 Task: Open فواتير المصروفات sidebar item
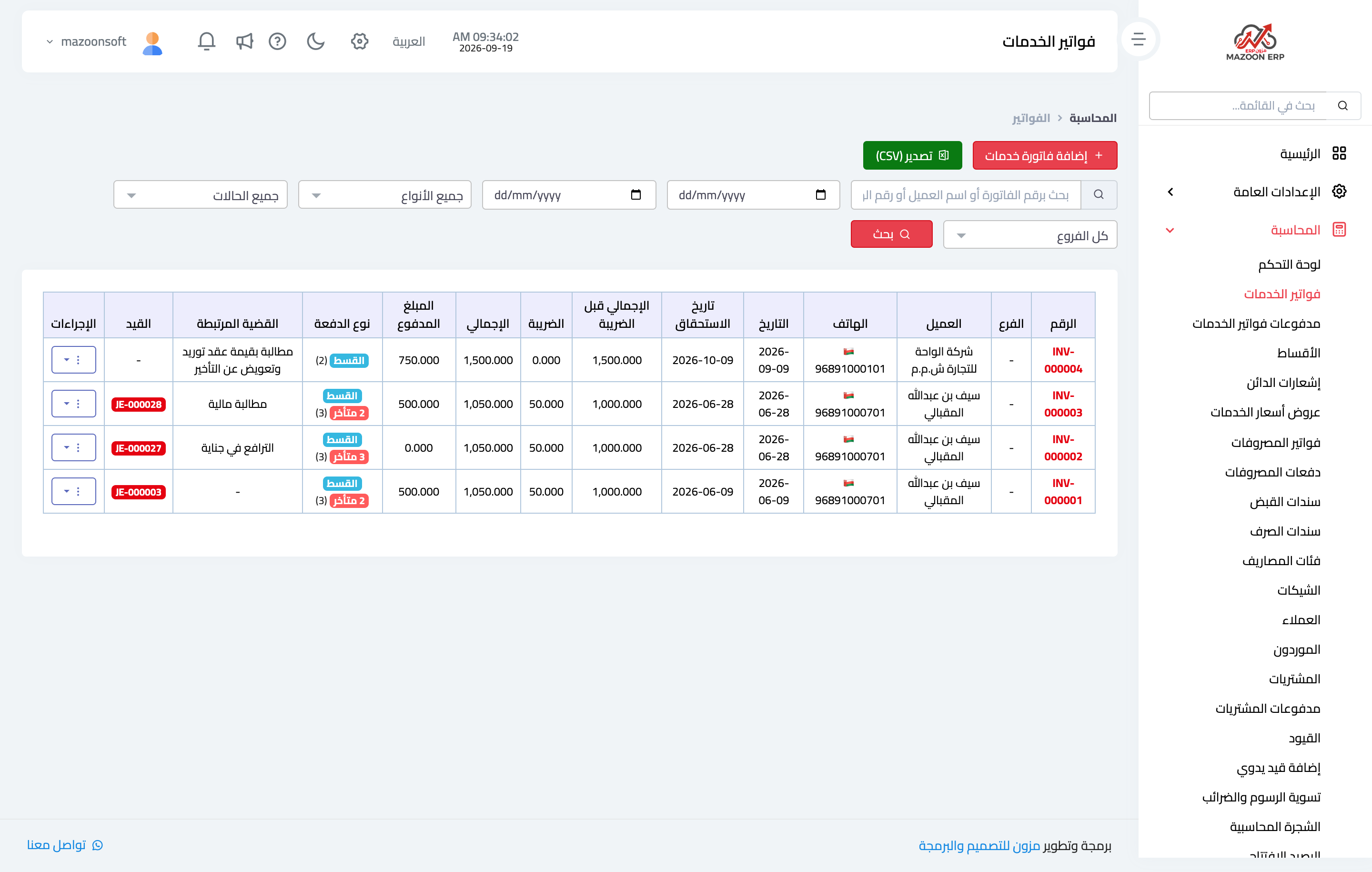pyautogui.click(x=1275, y=442)
